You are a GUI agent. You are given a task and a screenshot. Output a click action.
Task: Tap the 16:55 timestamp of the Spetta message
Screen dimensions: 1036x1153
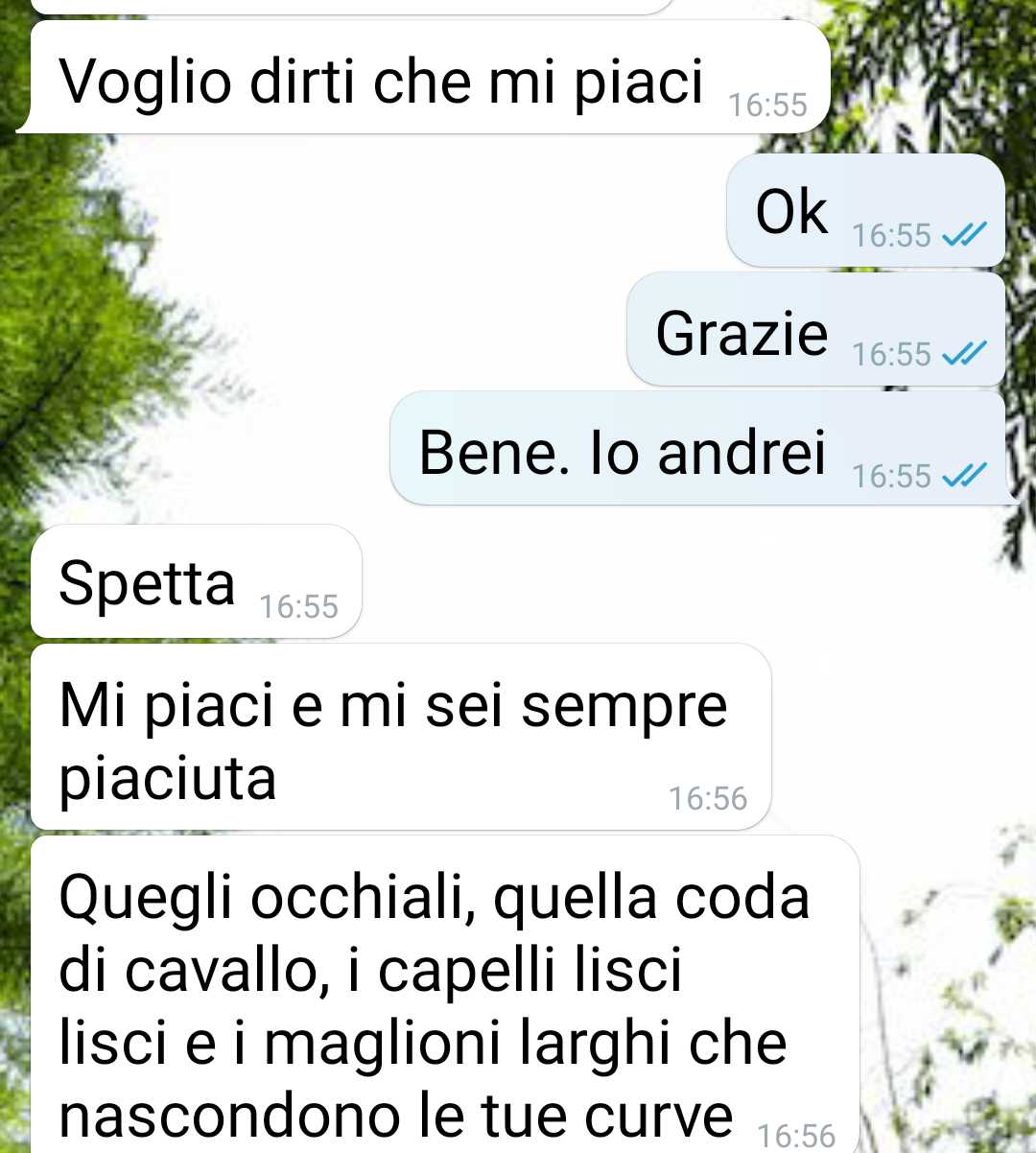point(298,606)
